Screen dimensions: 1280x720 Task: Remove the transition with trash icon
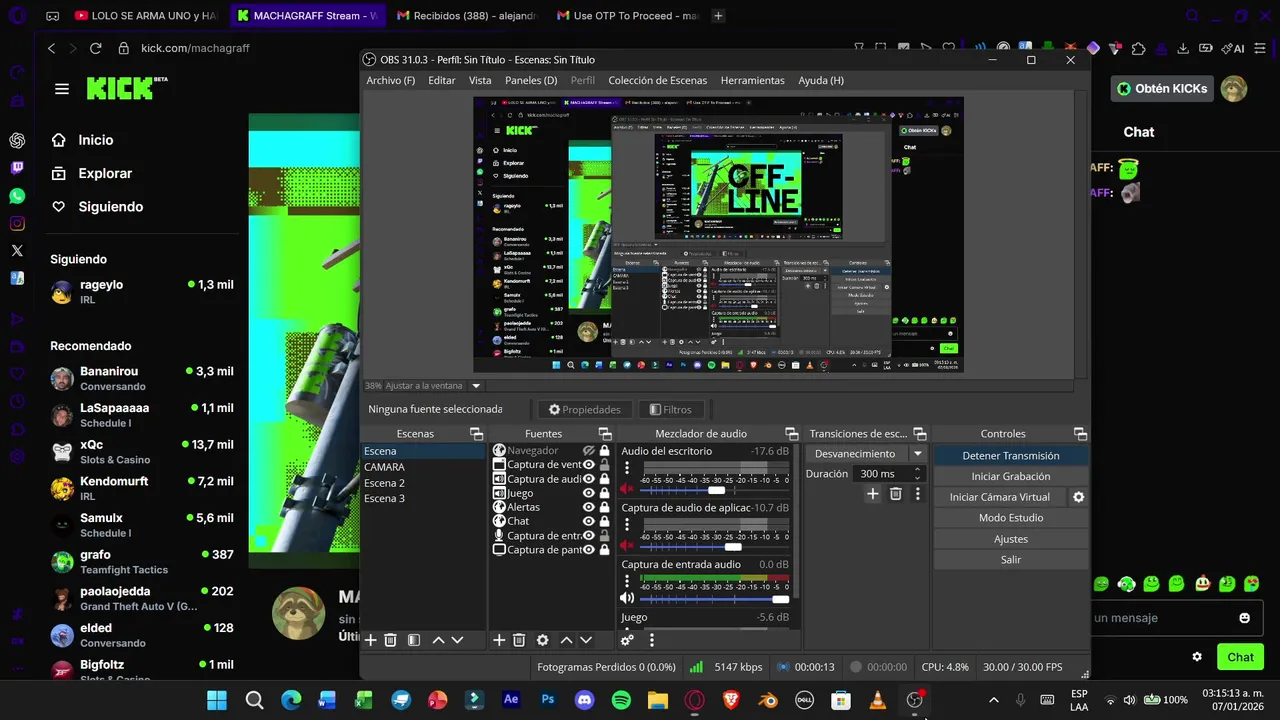point(896,494)
